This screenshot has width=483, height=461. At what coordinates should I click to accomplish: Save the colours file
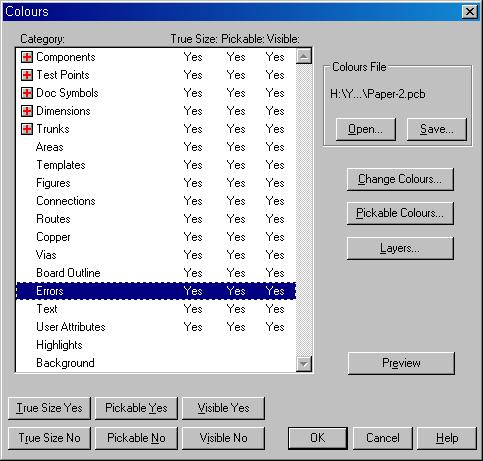tap(437, 129)
